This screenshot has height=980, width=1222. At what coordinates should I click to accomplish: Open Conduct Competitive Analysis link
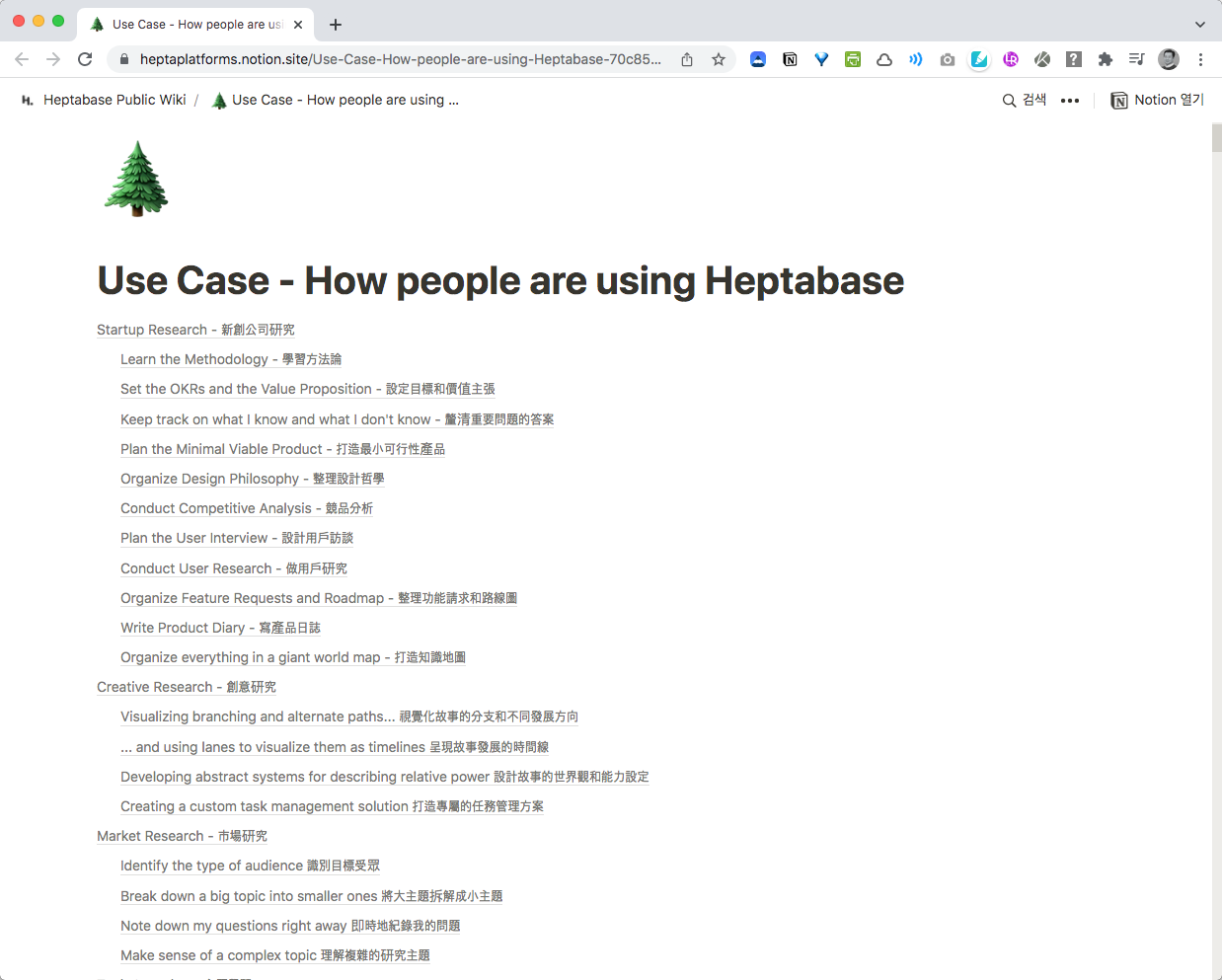(247, 508)
